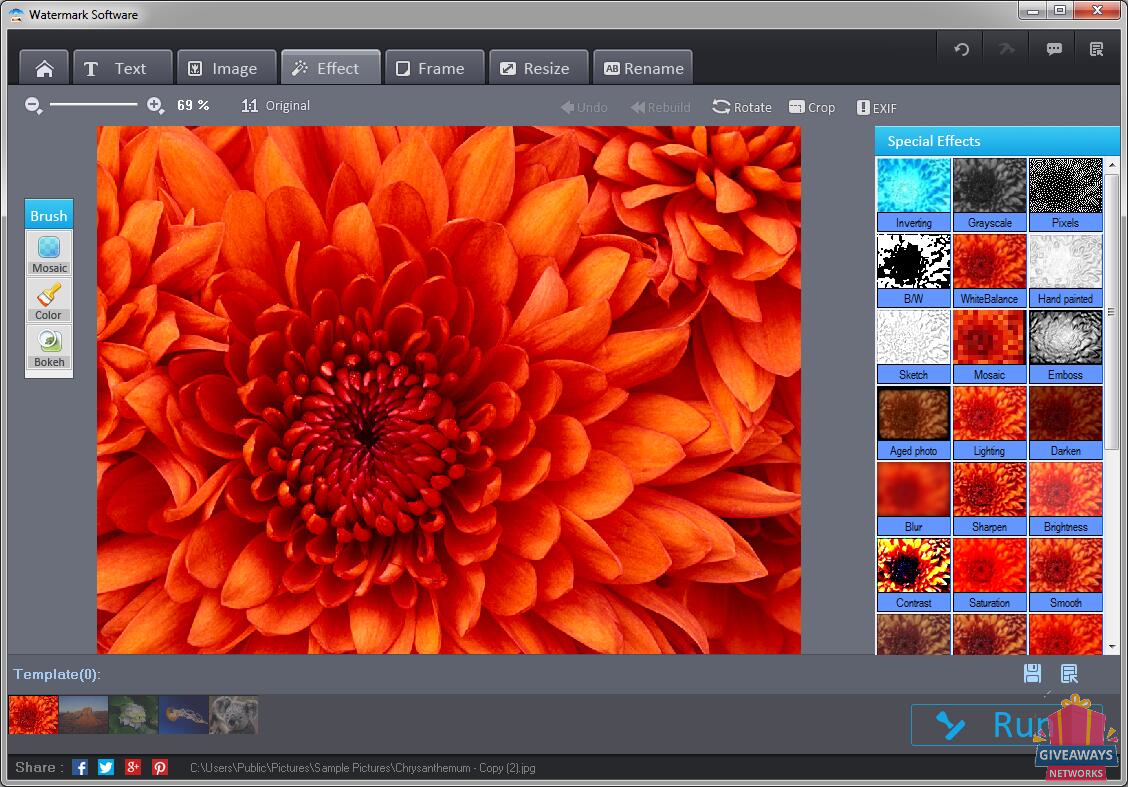Click the Chrysanthemum file path in status bar

(x=363, y=768)
